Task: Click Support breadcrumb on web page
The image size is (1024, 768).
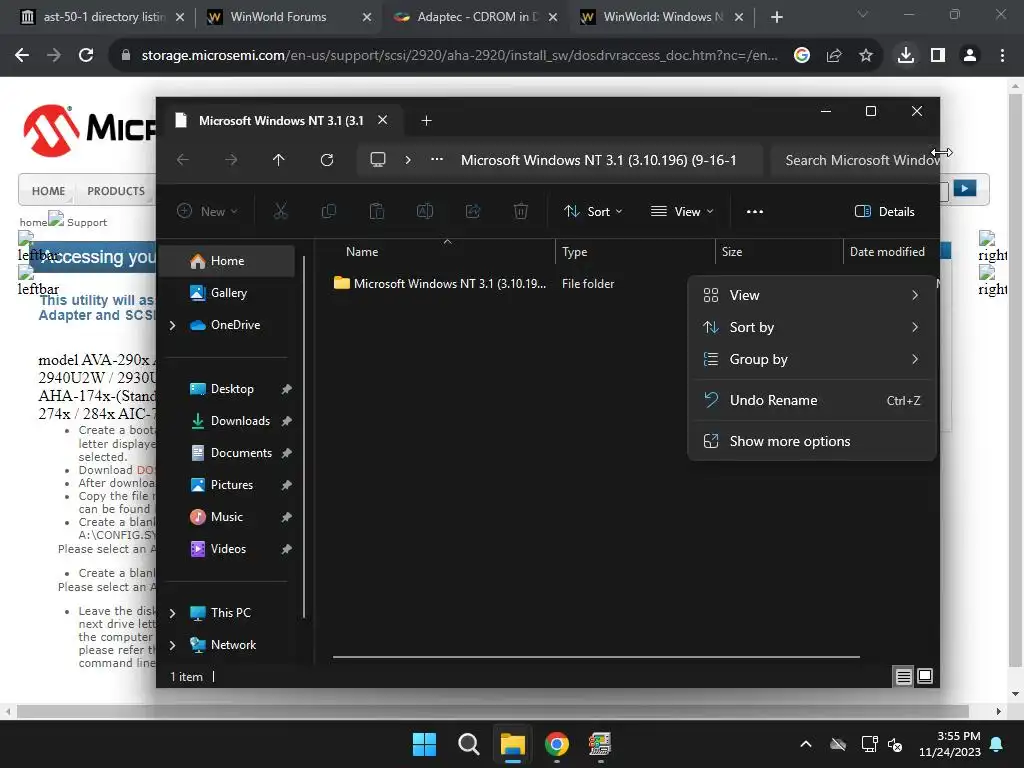Action: [87, 222]
